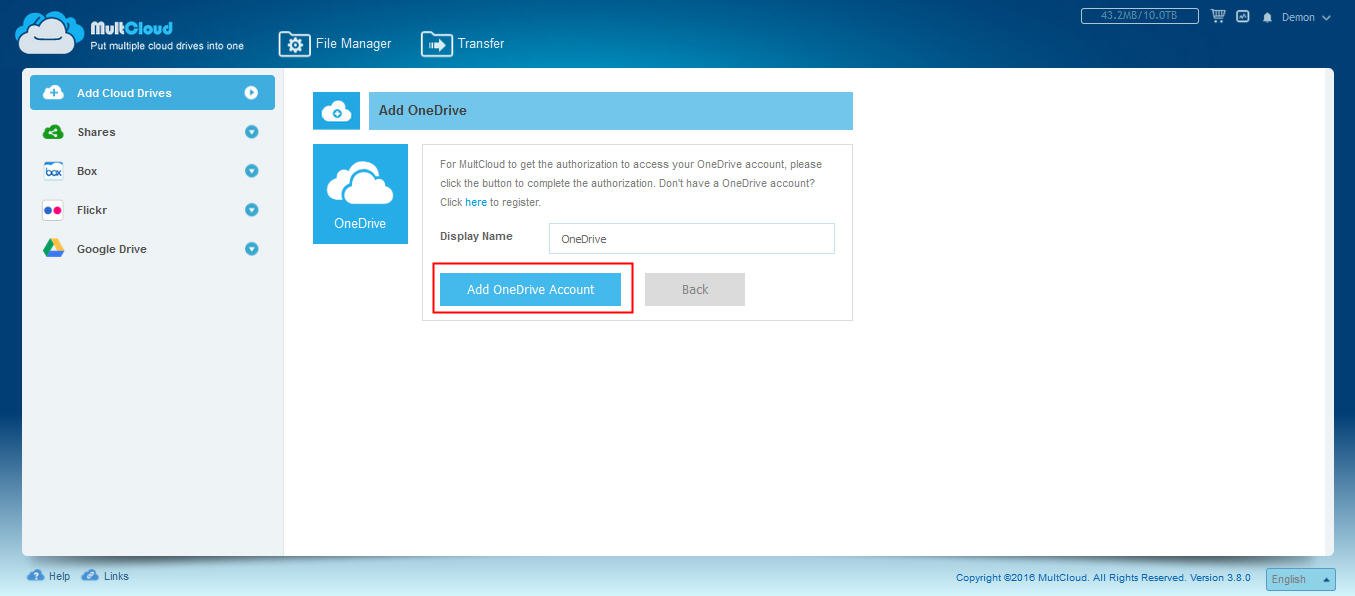Click the Transfer arrow icon
This screenshot has height=596, width=1355.
(x=437, y=45)
